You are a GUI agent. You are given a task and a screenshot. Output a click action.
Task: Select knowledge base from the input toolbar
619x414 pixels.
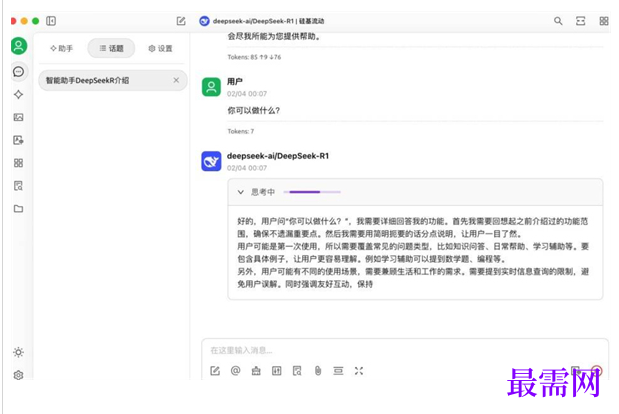coord(297,371)
